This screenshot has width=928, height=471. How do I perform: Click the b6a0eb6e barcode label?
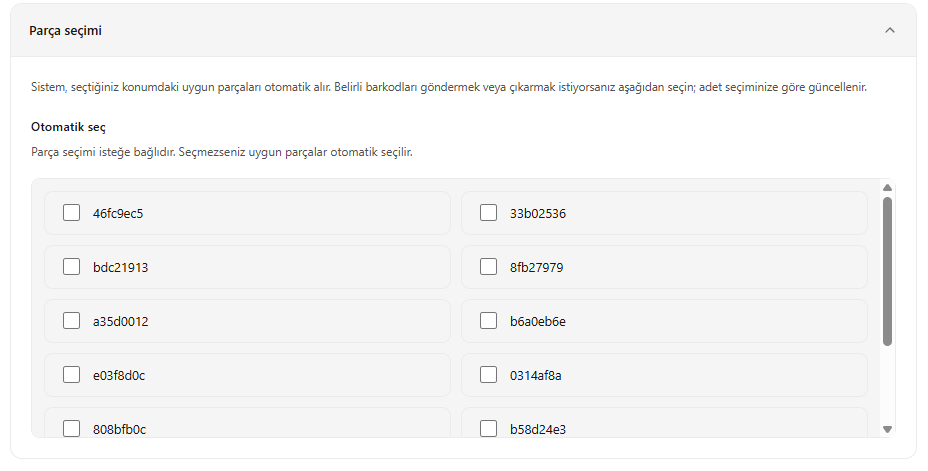pos(538,321)
